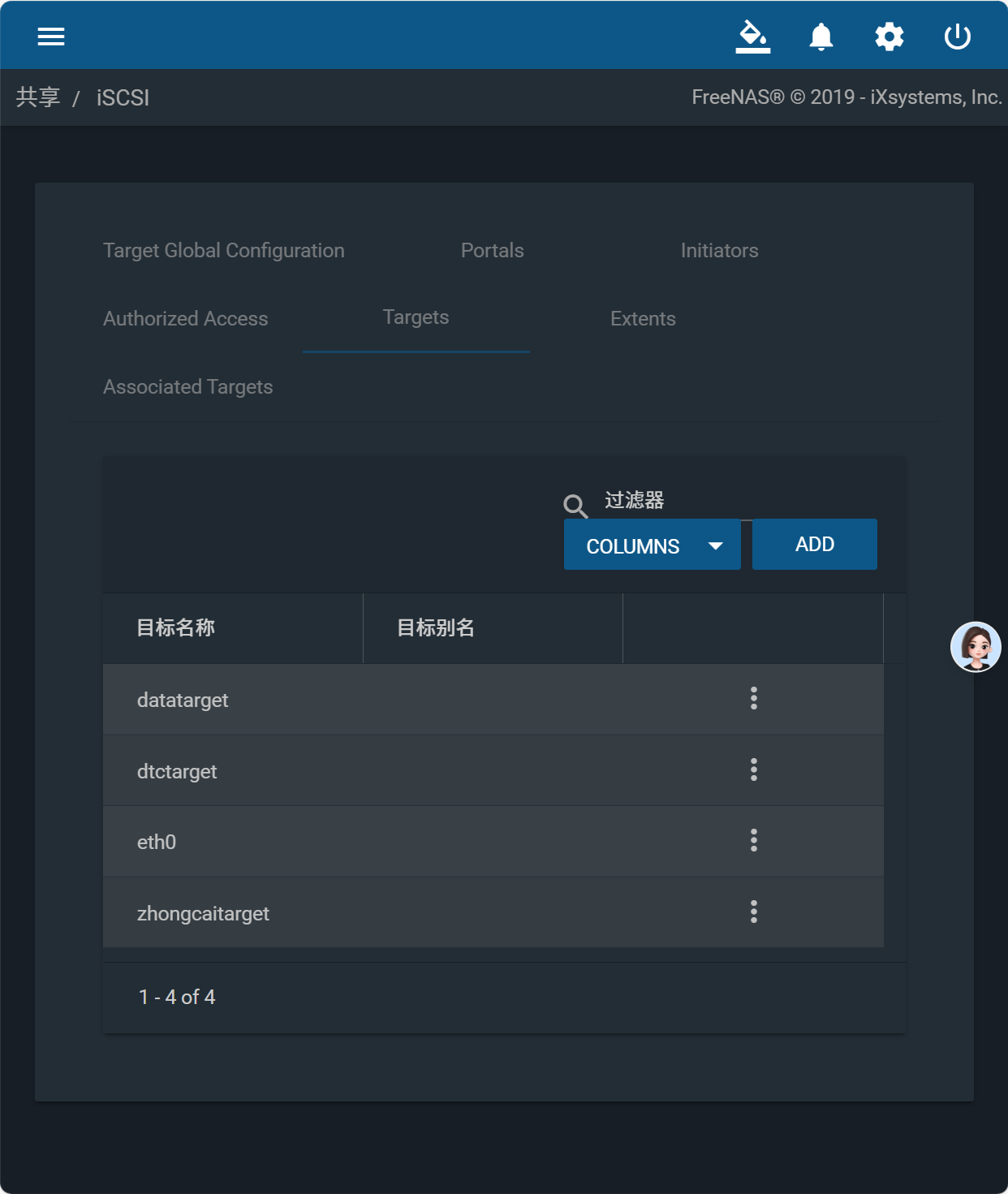The image size is (1008, 1194).
Task: Click the power icon
Action: click(x=958, y=37)
